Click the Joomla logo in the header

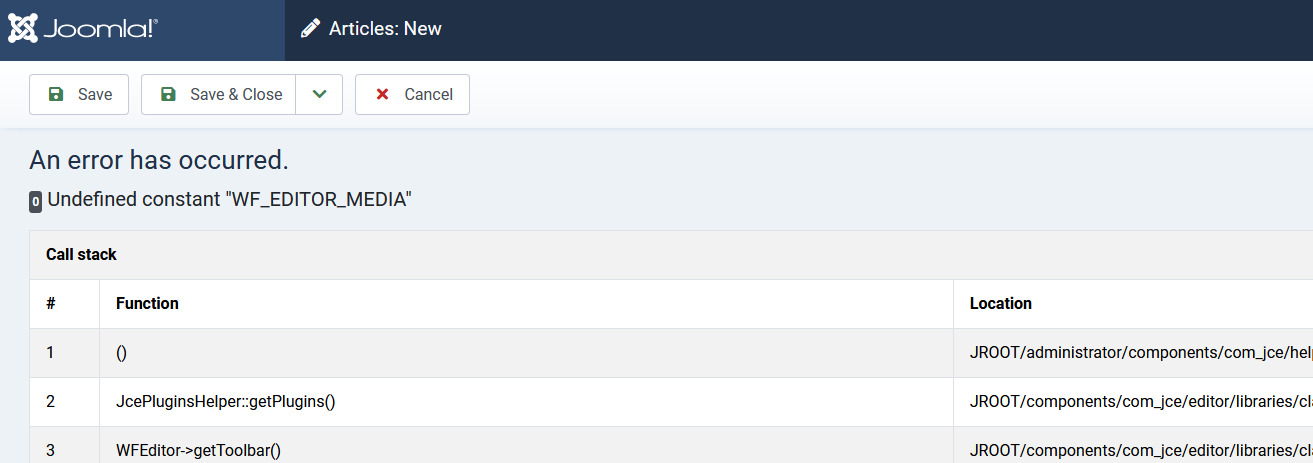tap(83, 29)
